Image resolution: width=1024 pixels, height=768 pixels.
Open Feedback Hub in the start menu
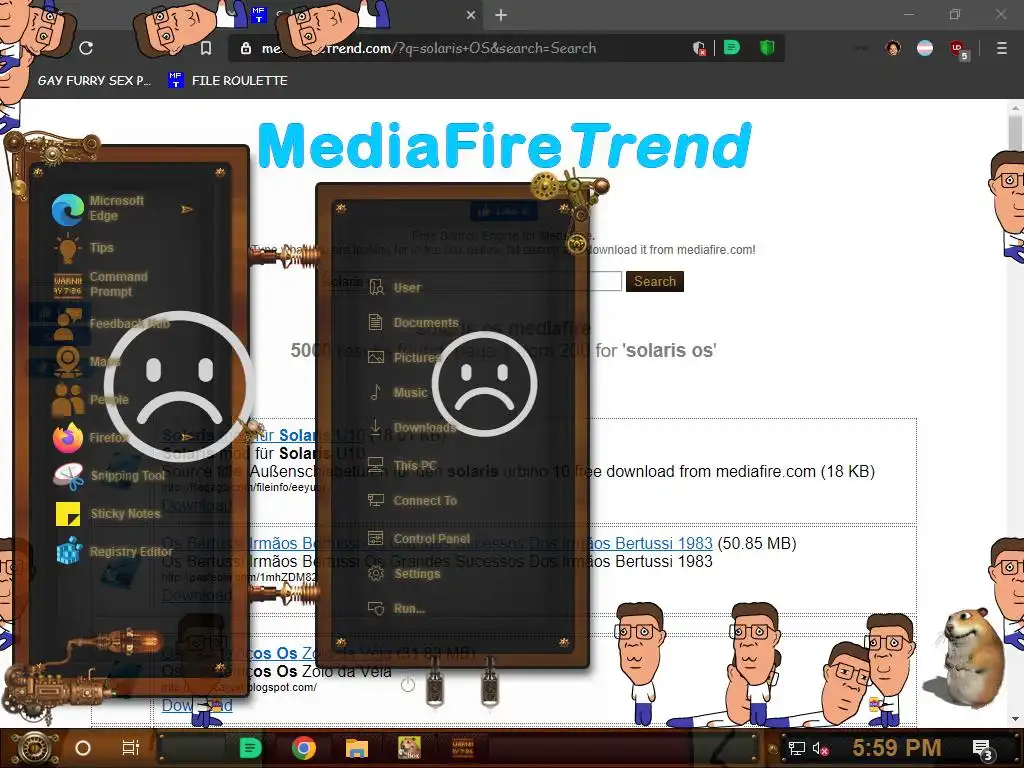pyautogui.click(x=111, y=324)
